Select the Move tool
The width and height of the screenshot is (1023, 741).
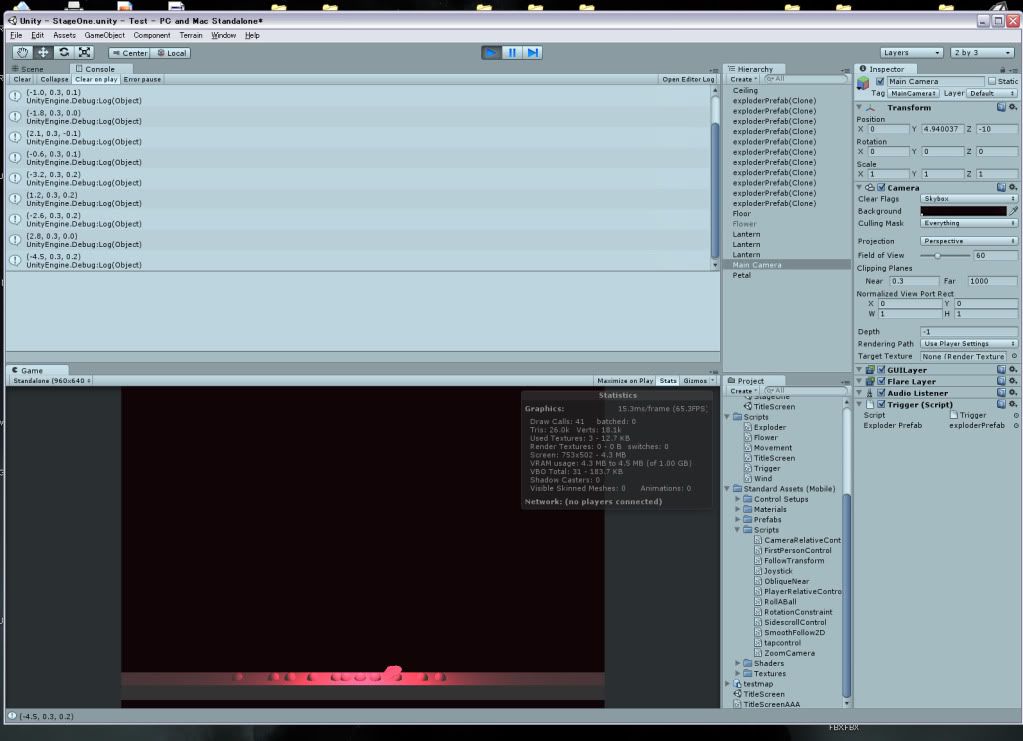pyautogui.click(x=41, y=51)
